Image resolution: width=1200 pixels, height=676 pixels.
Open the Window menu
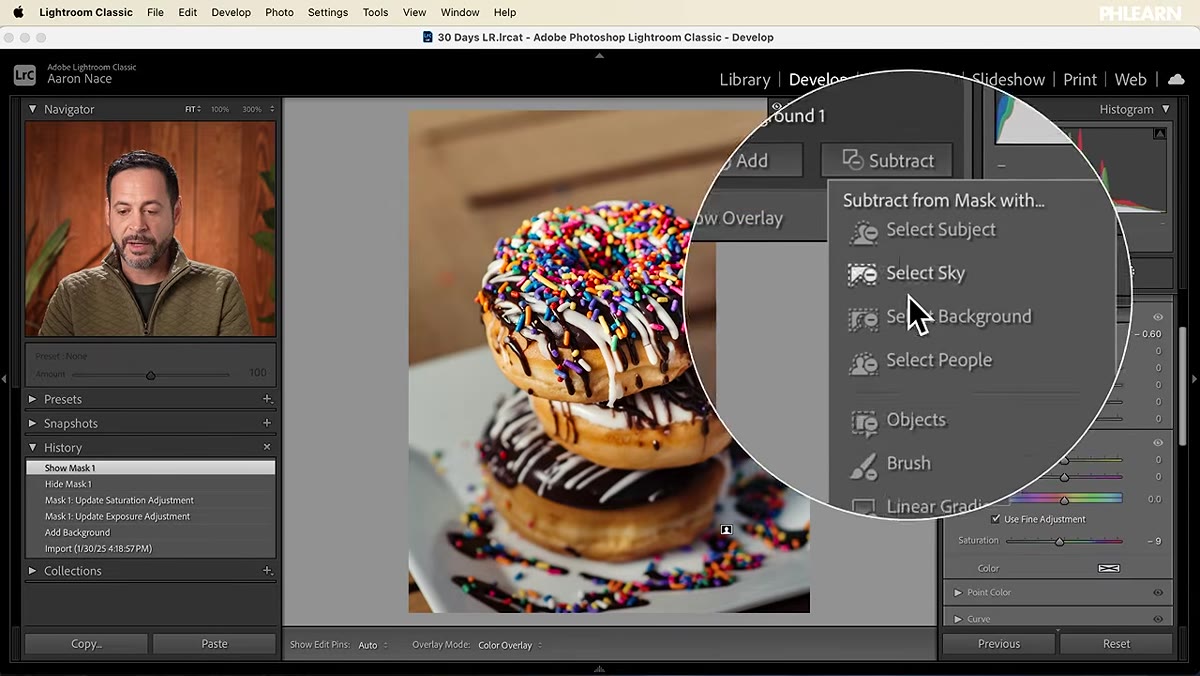pyautogui.click(x=460, y=12)
